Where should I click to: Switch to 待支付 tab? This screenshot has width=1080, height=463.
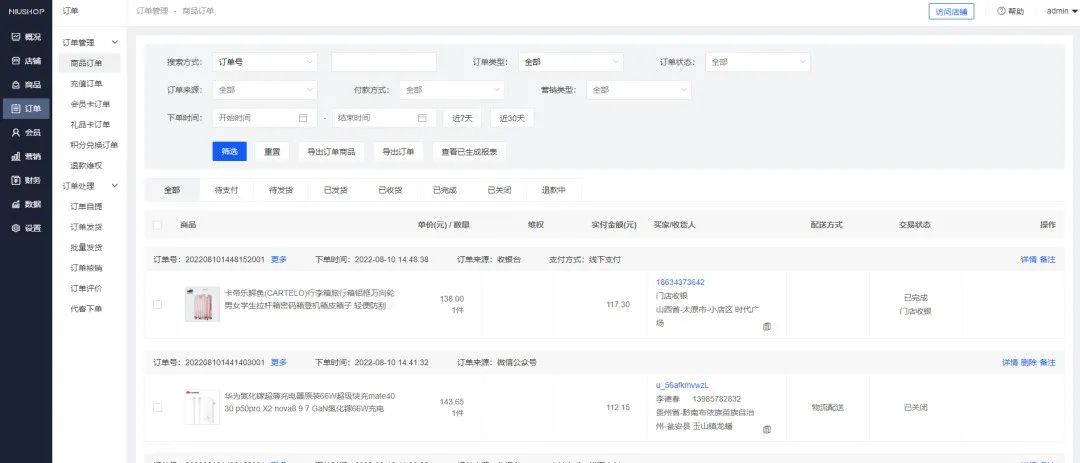click(x=226, y=190)
